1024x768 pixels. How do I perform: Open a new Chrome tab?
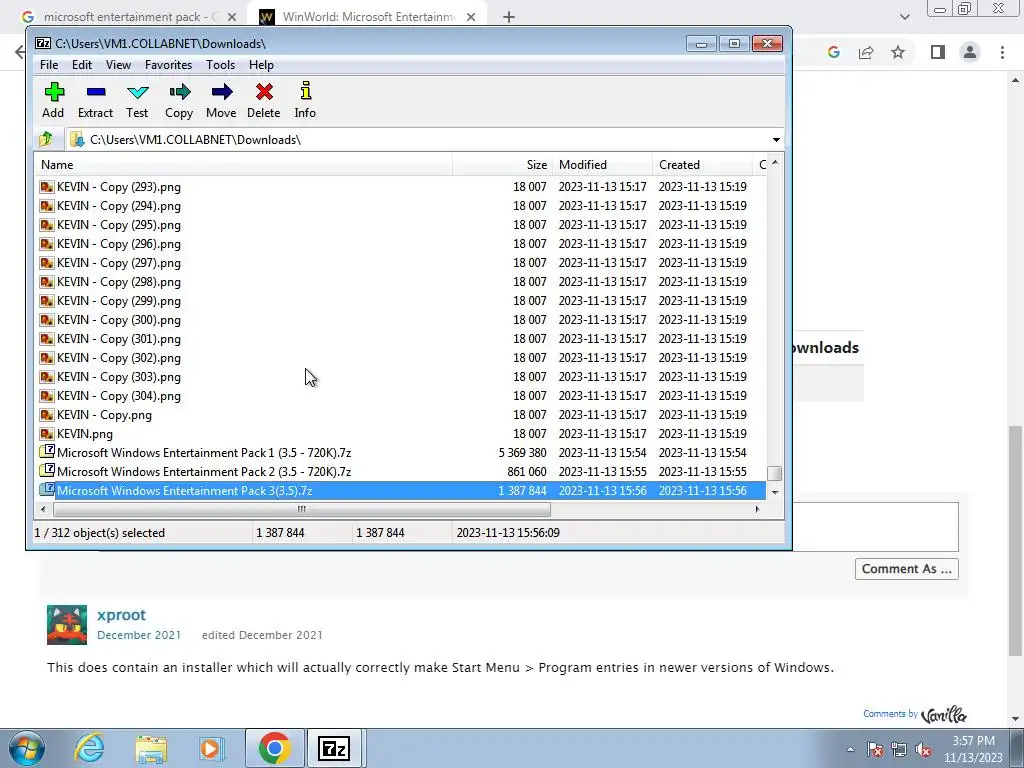point(509,18)
